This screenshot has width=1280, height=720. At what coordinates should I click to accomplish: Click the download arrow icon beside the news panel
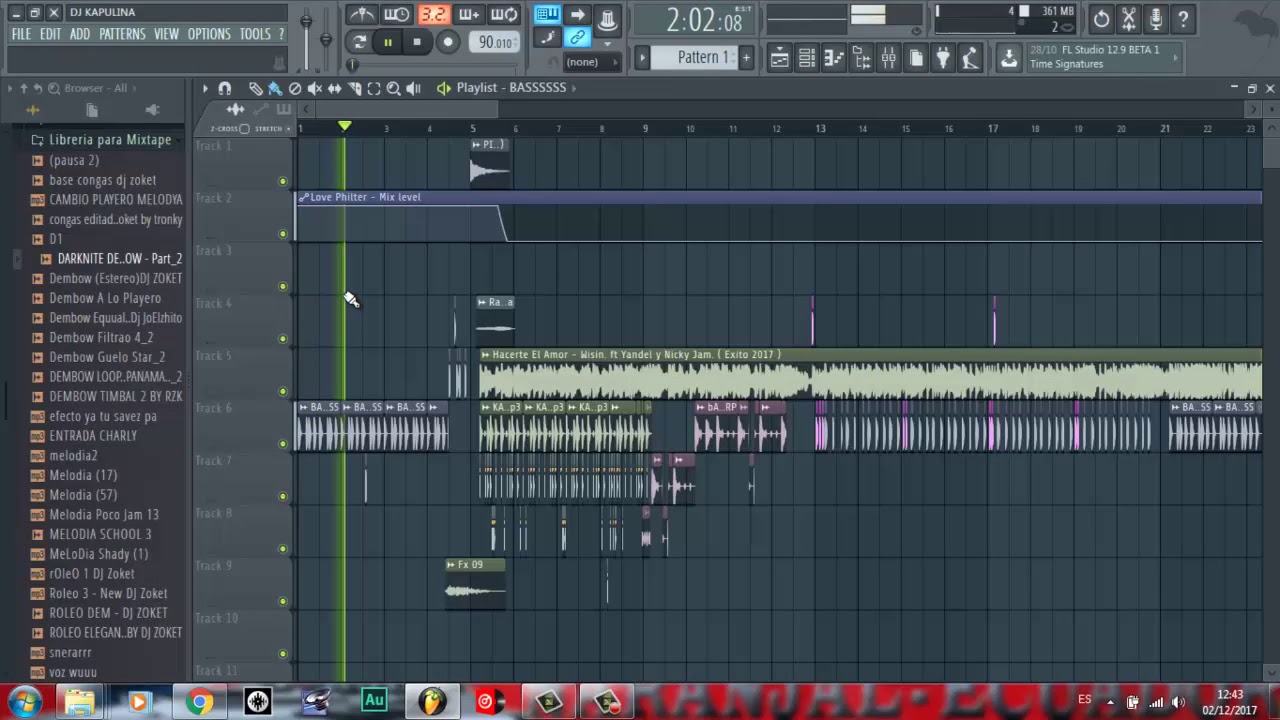pyautogui.click(x=1009, y=58)
